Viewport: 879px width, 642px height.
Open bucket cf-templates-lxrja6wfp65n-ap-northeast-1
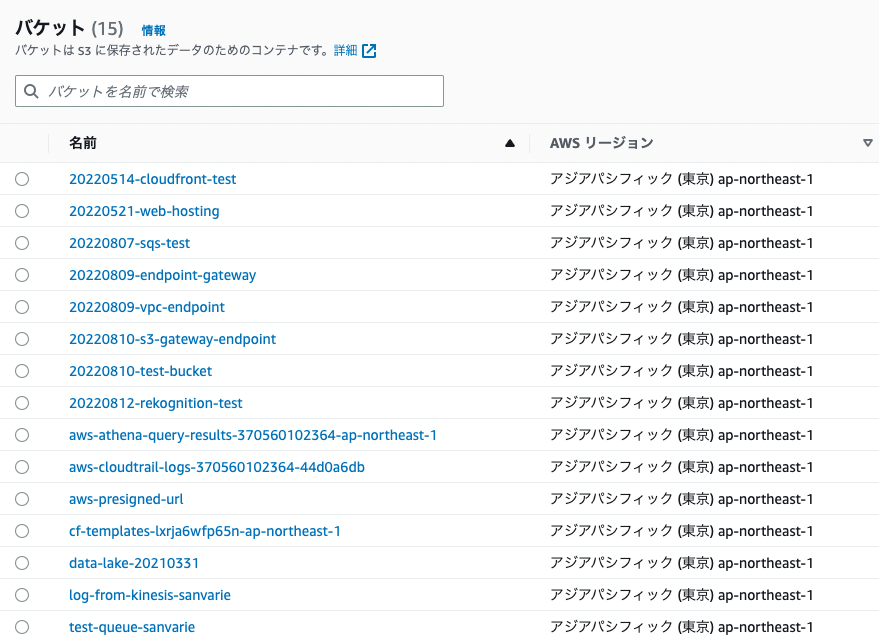pos(205,530)
